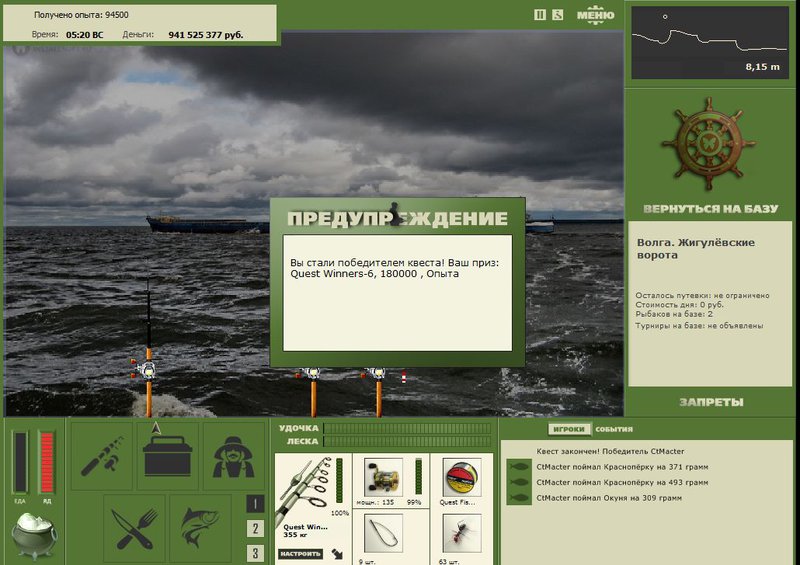Select the Quest Win... rod image
This screenshot has height=565, width=800.
(305, 489)
